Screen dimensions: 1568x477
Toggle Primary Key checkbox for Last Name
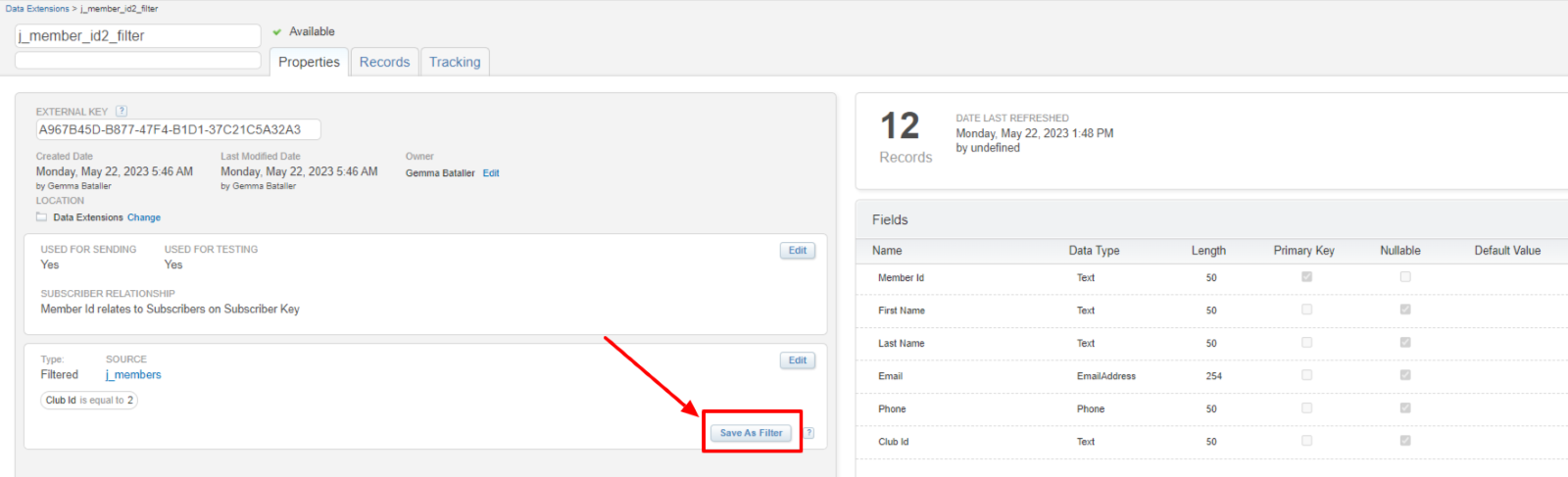point(1306,343)
